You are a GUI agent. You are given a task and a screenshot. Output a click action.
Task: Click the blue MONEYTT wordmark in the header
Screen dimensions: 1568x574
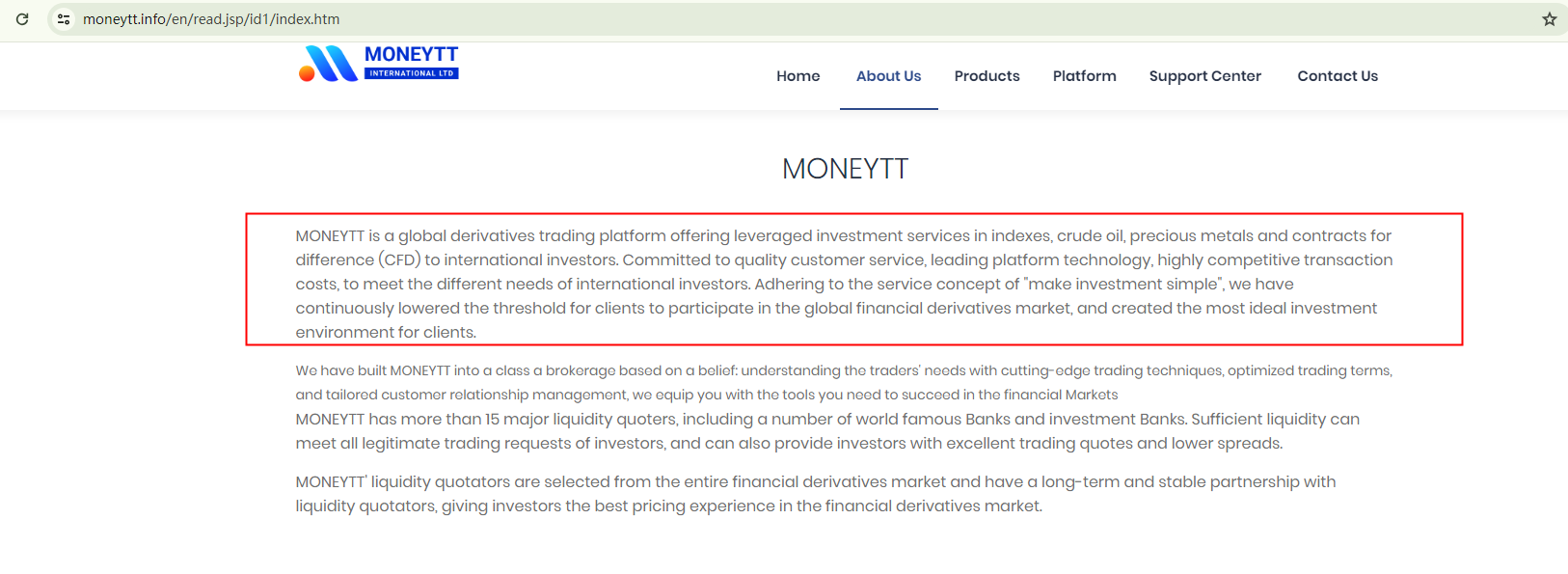(x=411, y=55)
